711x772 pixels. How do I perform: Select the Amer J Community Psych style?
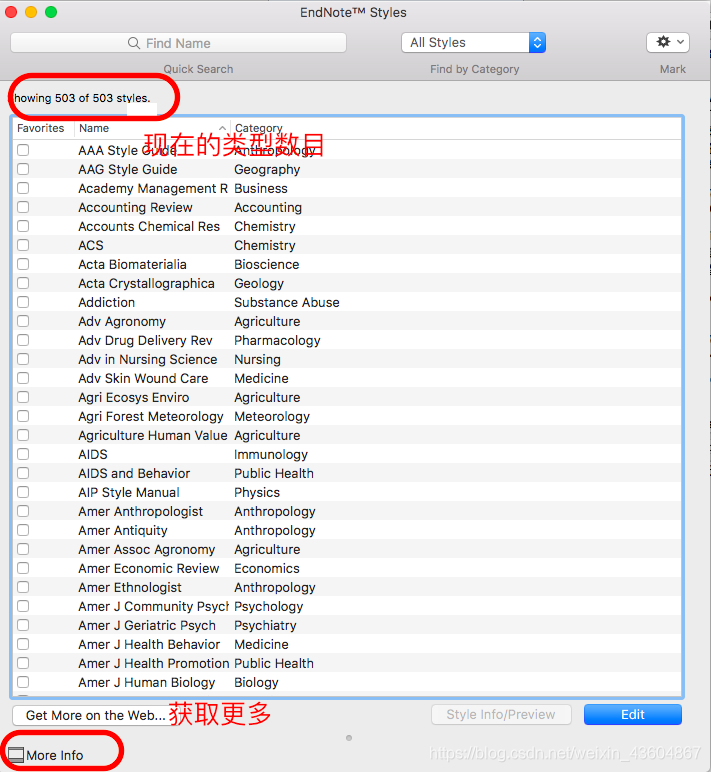(153, 606)
